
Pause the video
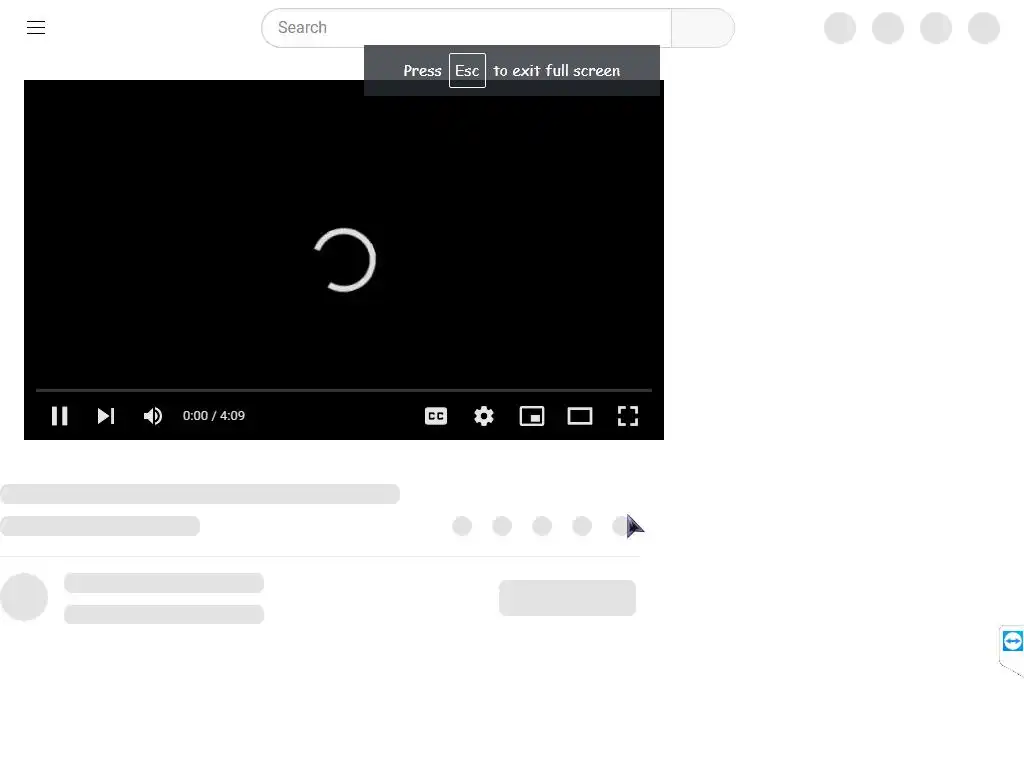click(x=59, y=416)
